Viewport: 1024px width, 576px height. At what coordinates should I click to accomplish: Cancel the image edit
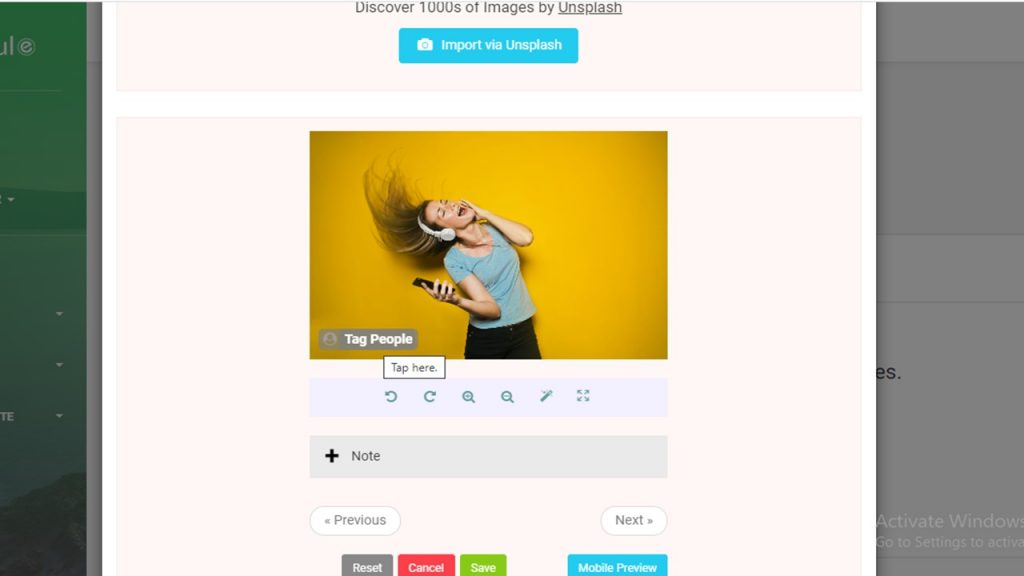click(426, 566)
